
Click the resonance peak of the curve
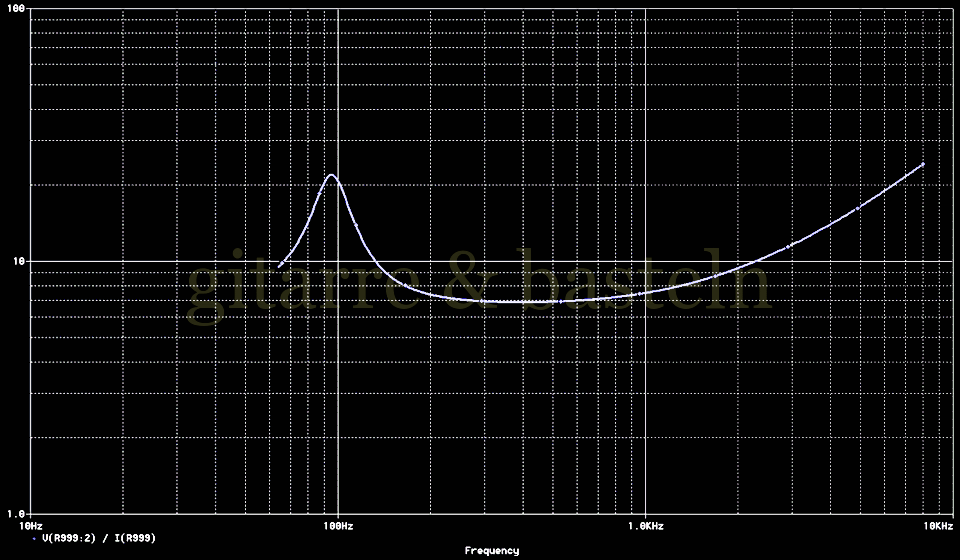[x=331, y=175]
